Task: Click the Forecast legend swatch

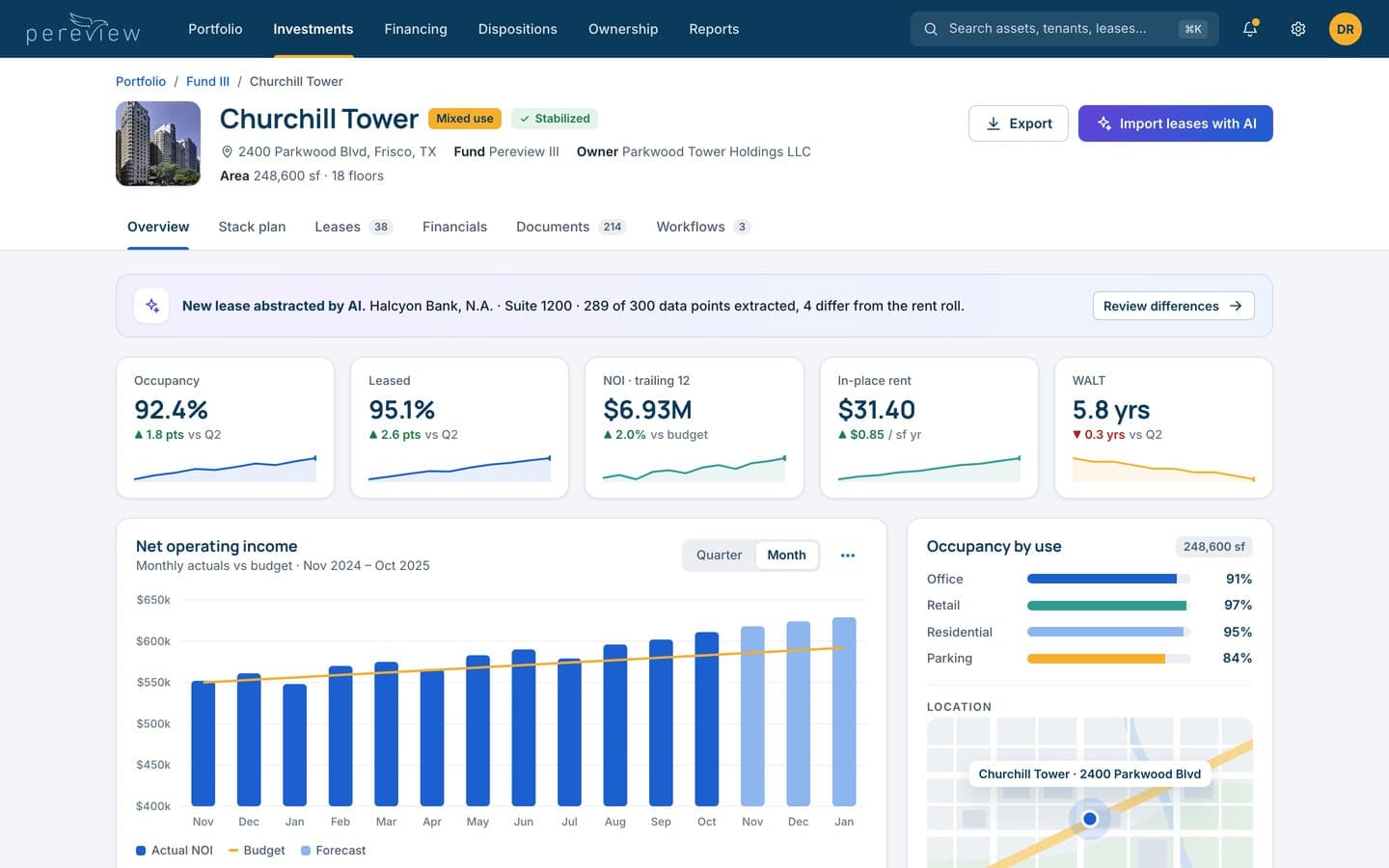Action: point(306,851)
